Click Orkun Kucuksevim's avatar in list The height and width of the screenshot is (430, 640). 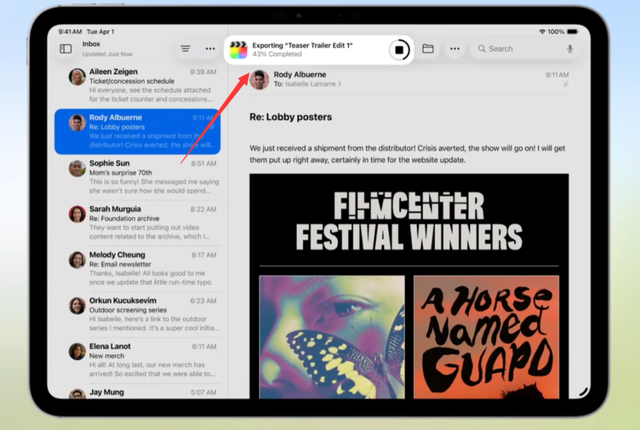(77, 306)
